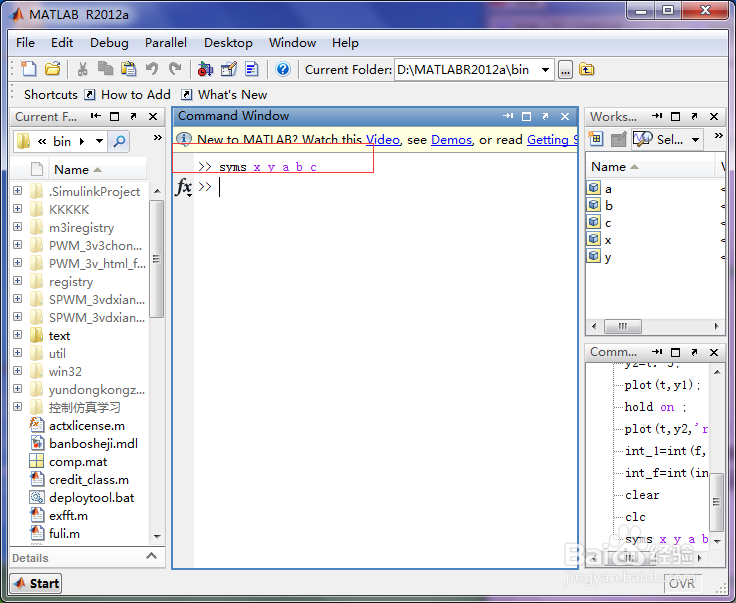Click the browse for folder ellipsis button
Screen dimensions: 736x603
565,70
